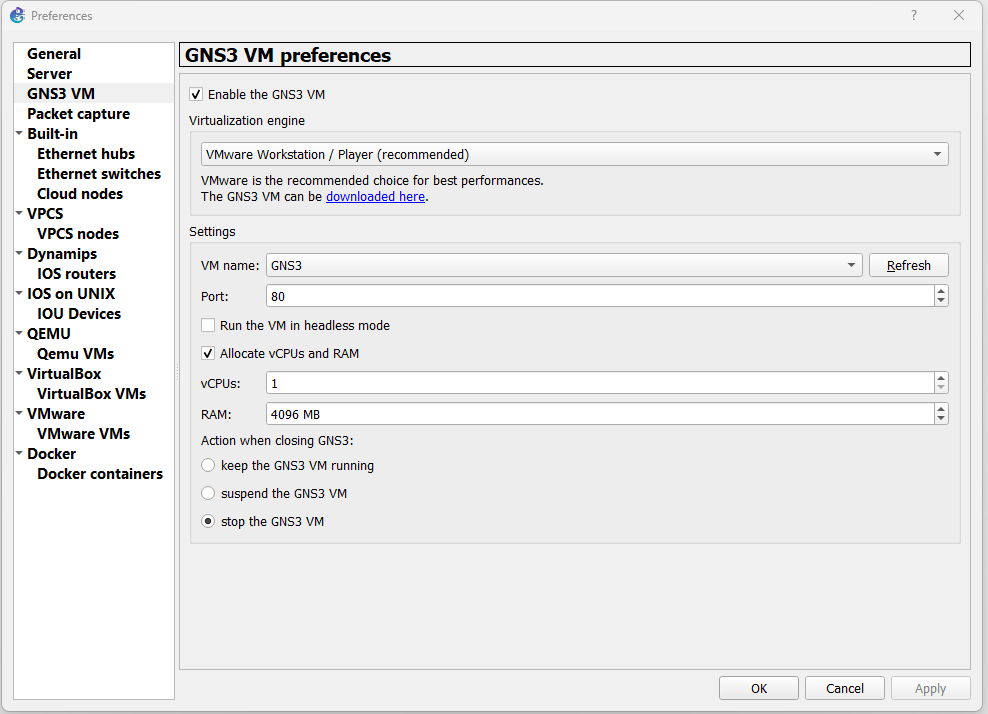Click the Refresh button
This screenshot has width=988, height=714.
pyautogui.click(x=908, y=264)
